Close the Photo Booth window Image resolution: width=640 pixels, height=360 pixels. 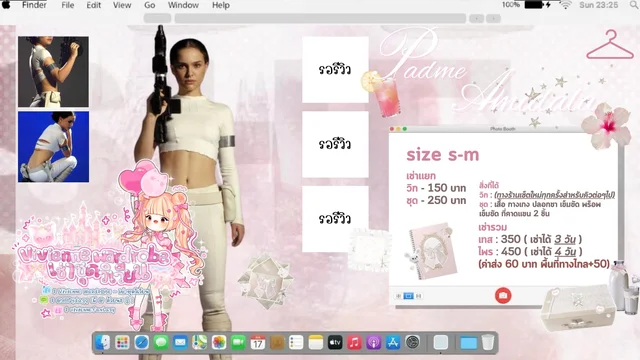click(392, 129)
